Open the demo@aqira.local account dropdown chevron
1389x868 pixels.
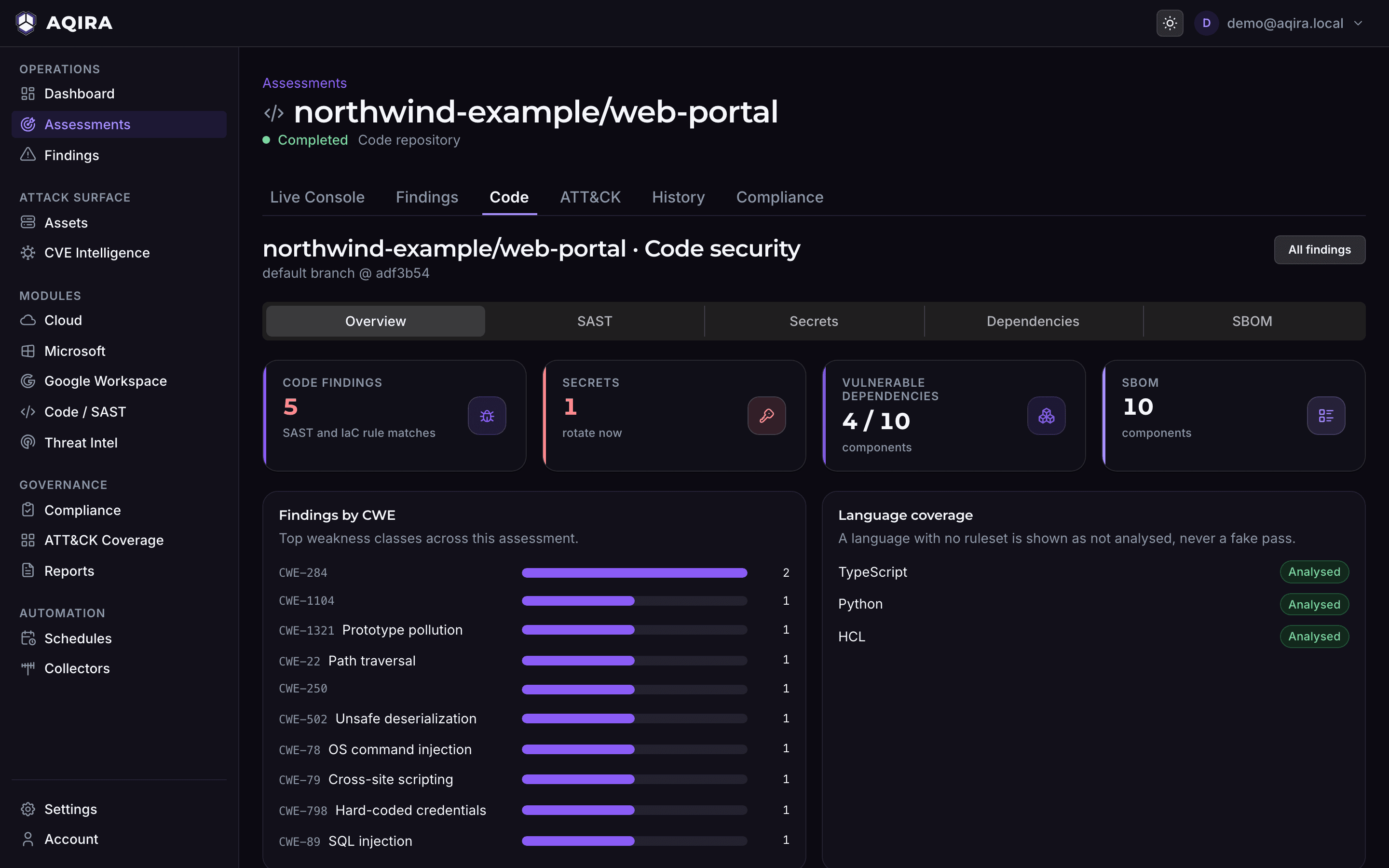(x=1358, y=24)
